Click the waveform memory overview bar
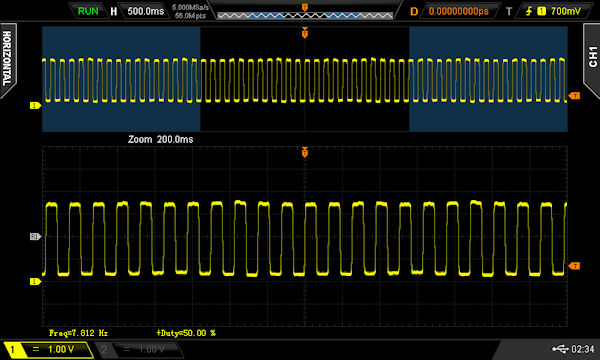Image resolution: width=600 pixels, height=360 pixels. tap(305, 16)
